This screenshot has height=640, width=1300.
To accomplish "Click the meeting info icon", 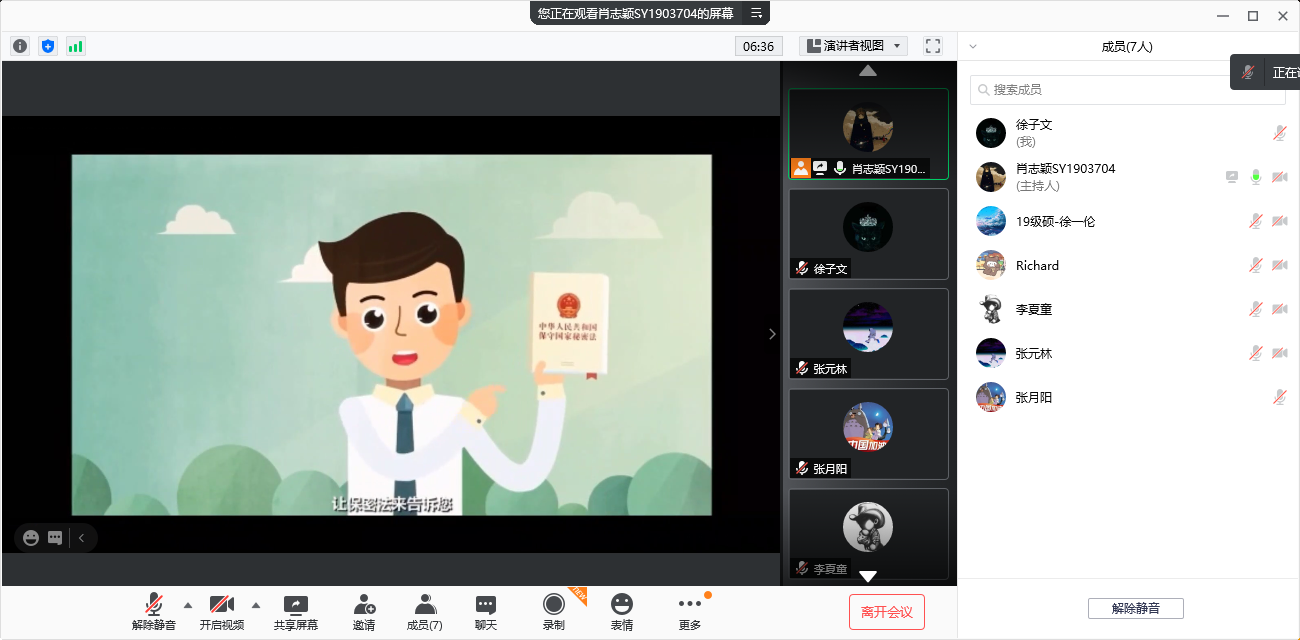I will 20,46.
